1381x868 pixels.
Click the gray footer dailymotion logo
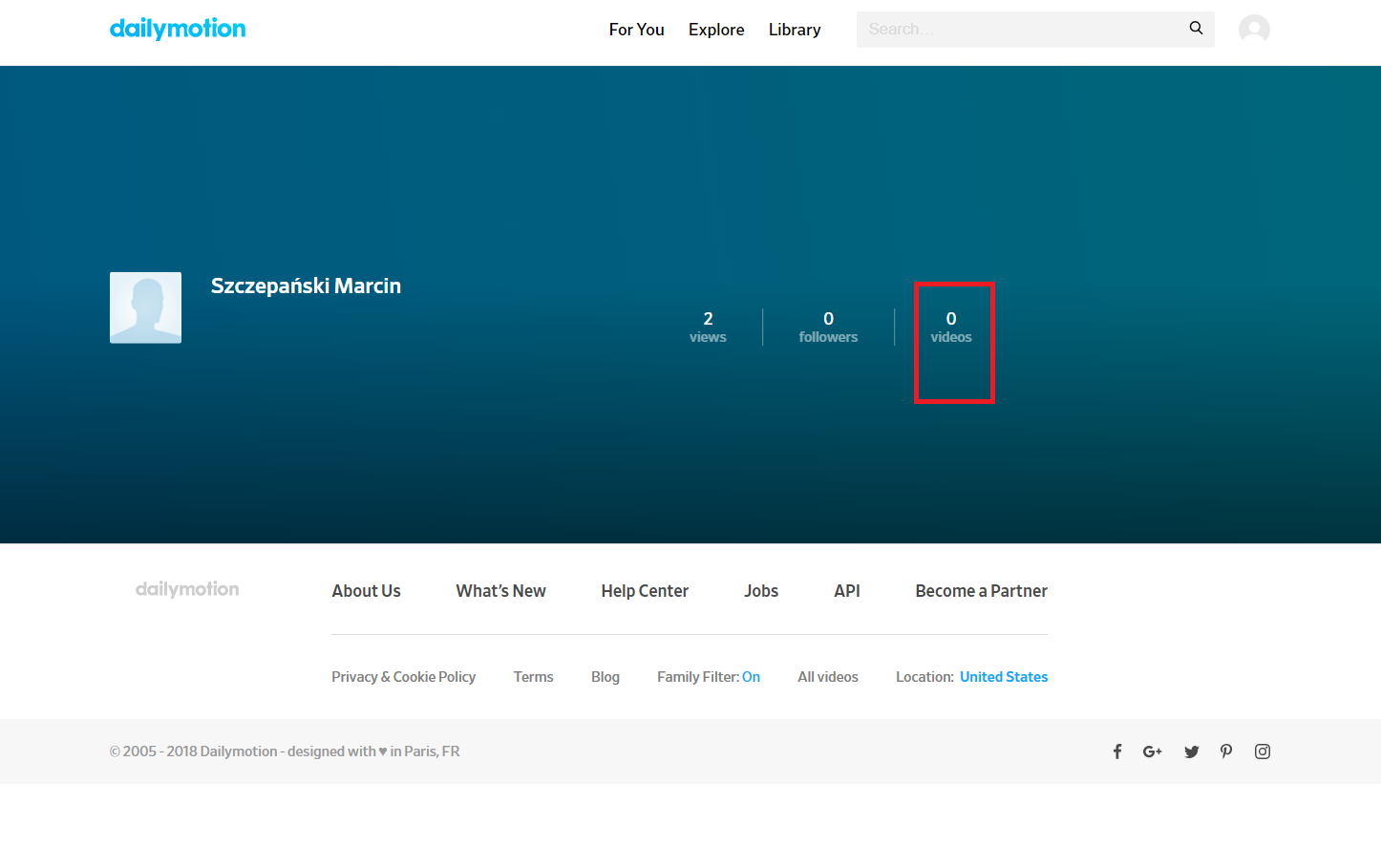click(x=187, y=589)
